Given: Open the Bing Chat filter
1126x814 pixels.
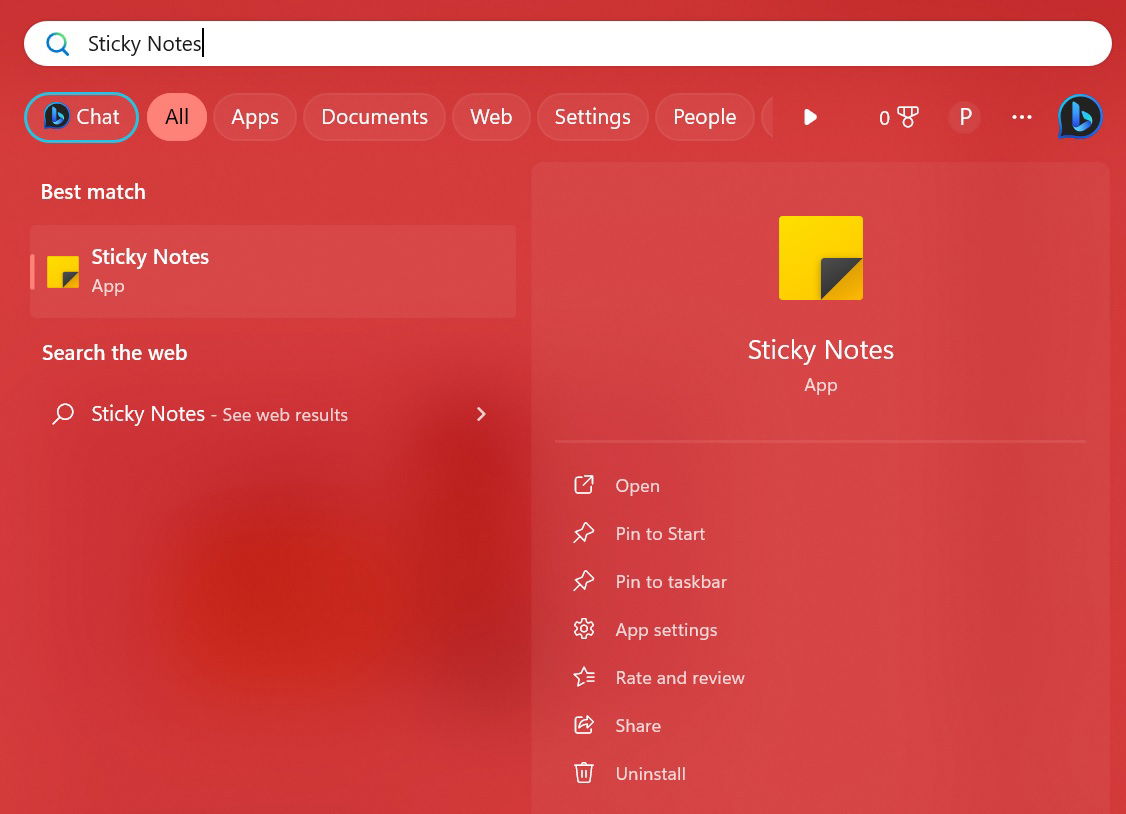Looking at the screenshot, I should tap(81, 117).
